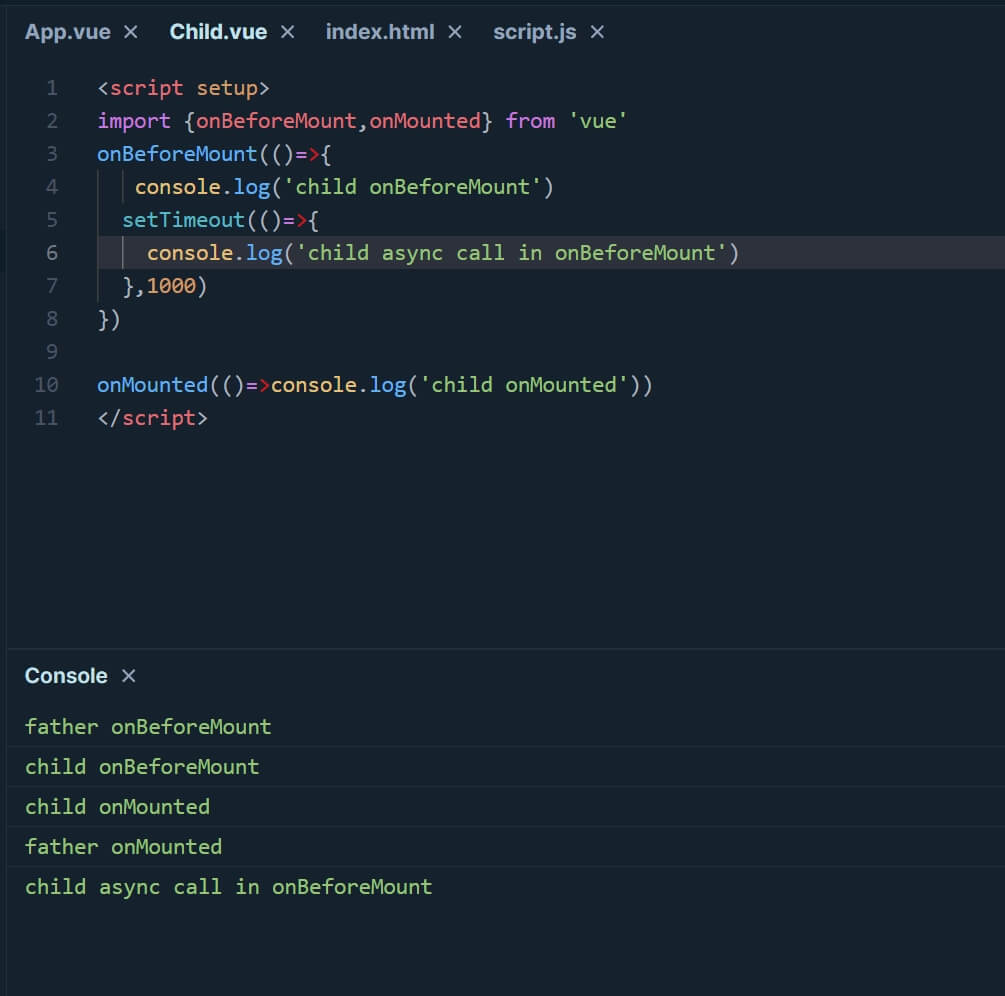Screen dimensions: 1005x996
Task: Click the 'child onMounted' console log entry
Action: point(117,807)
